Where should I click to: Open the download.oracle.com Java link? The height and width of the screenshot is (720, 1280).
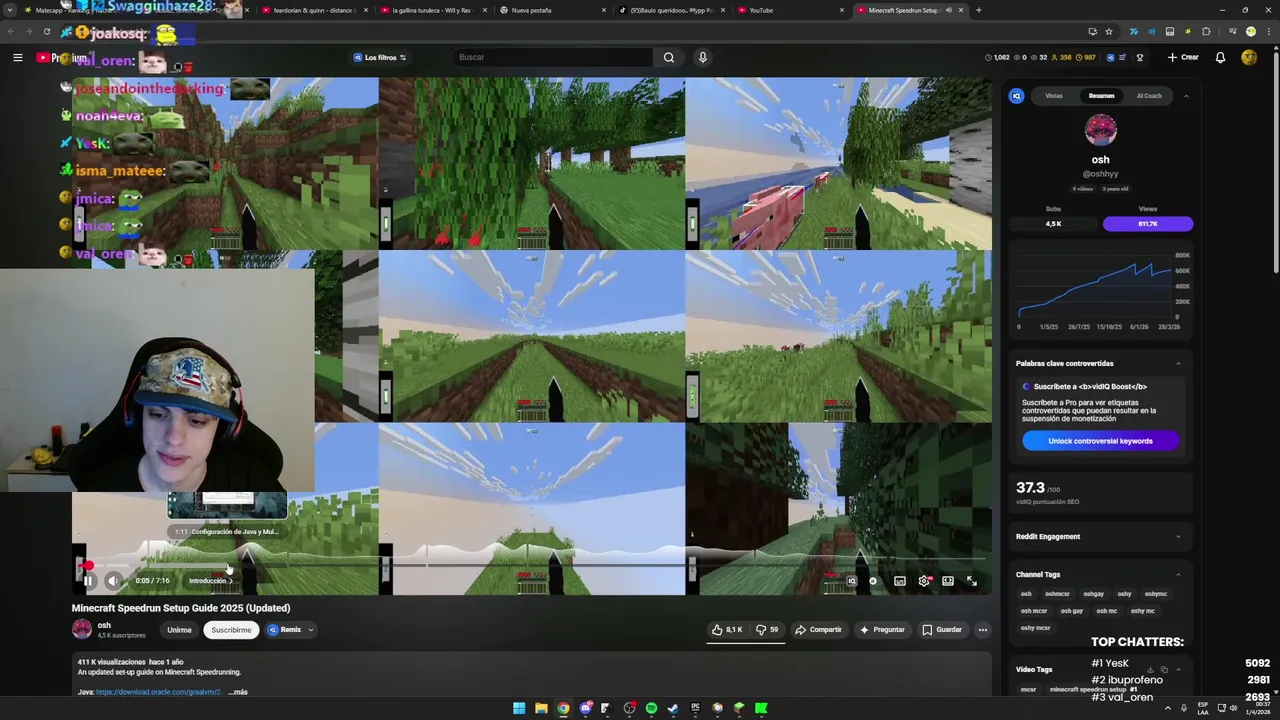158,692
